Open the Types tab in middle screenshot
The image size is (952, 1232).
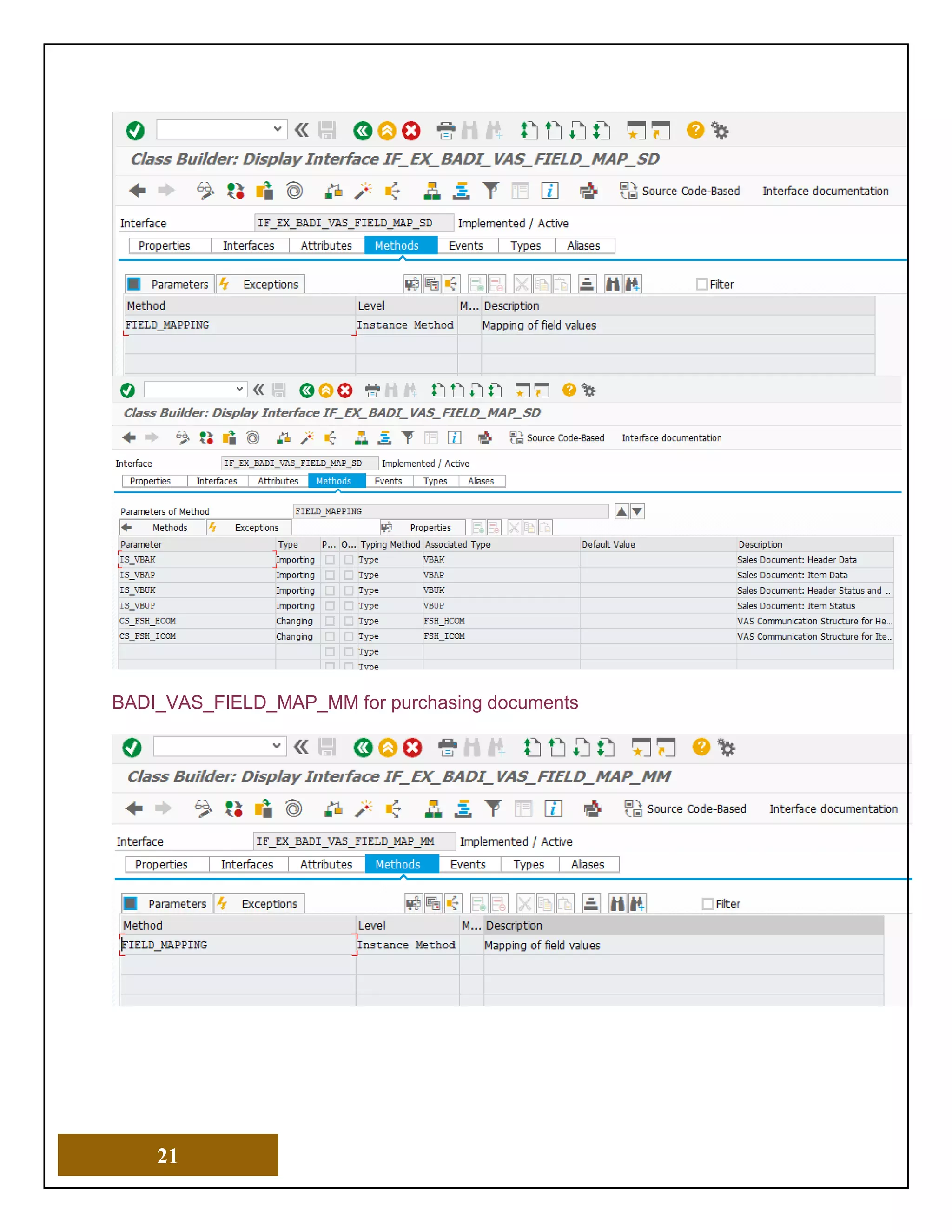click(435, 481)
